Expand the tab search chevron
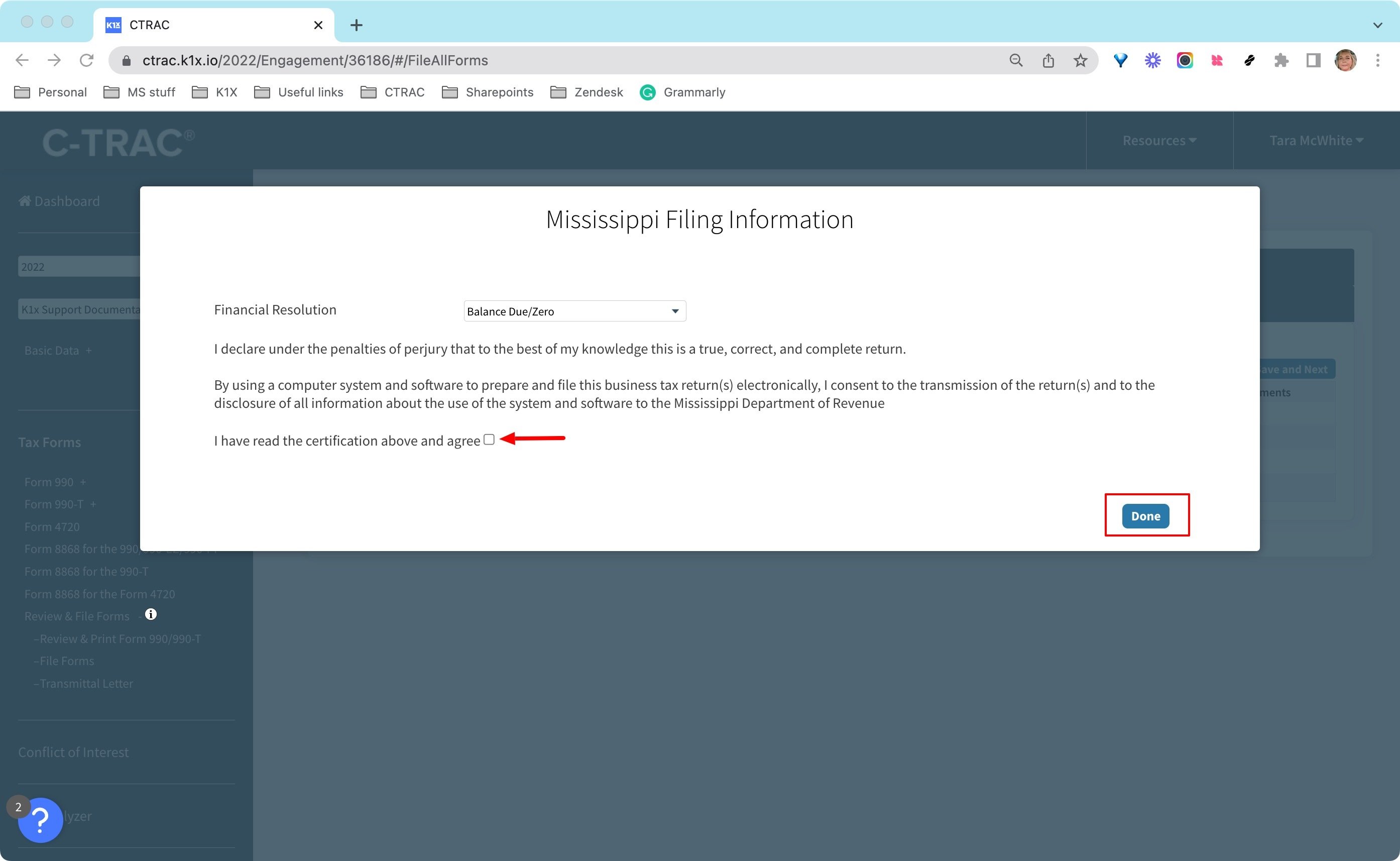1400x861 pixels. pos(1377,25)
